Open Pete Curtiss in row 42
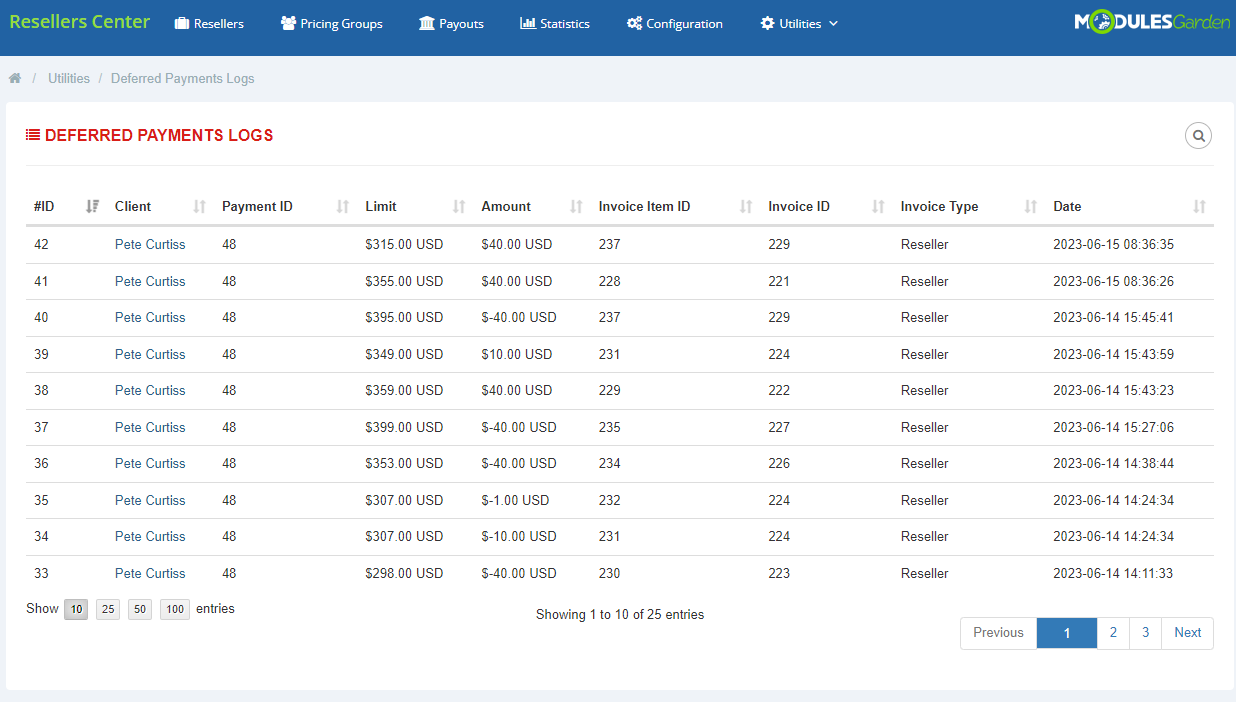The height and width of the screenshot is (702, 1236). tap(150, 244)
